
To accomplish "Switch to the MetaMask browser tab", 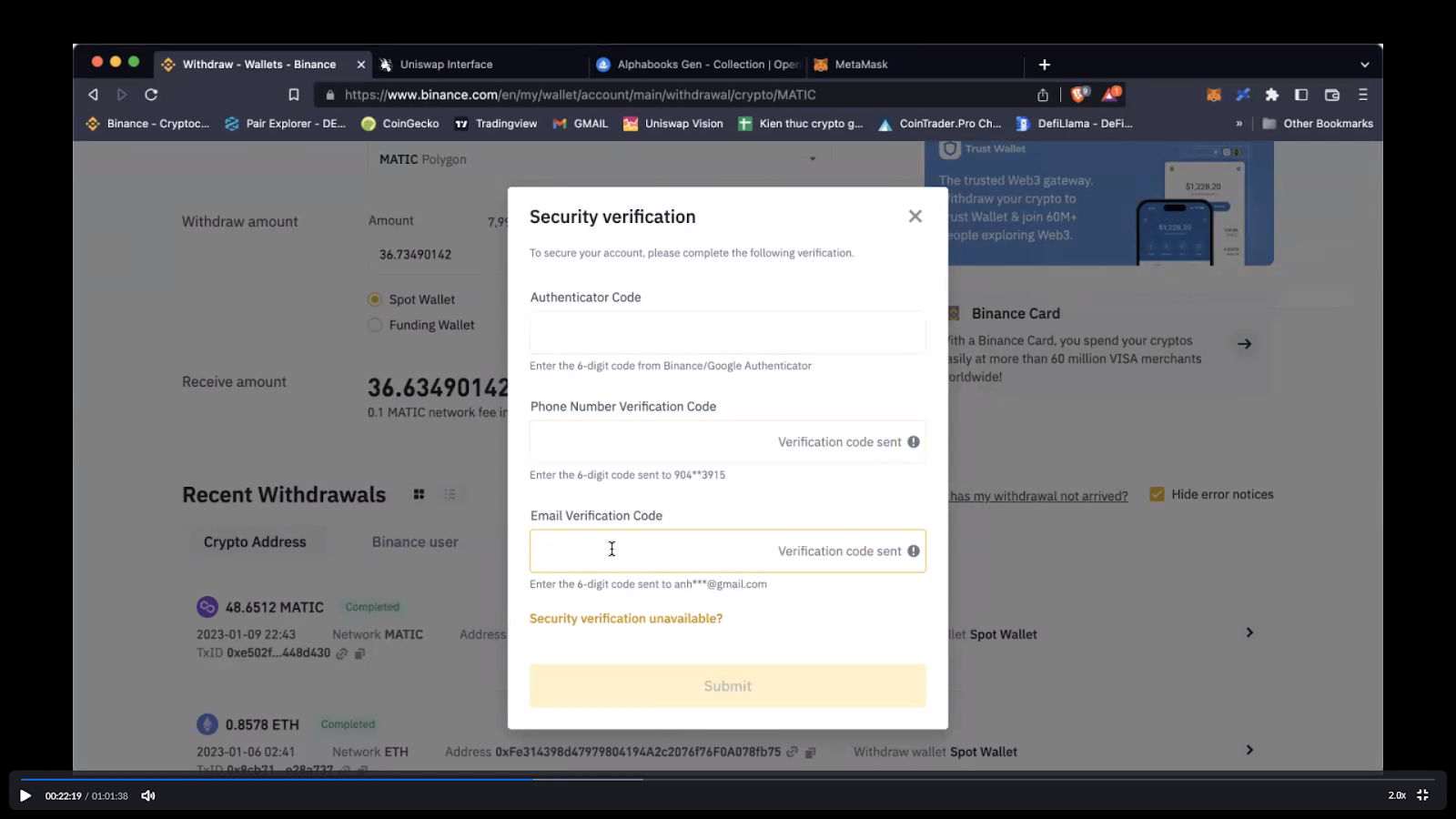I will pyautogui.click(x=861, y=65).
